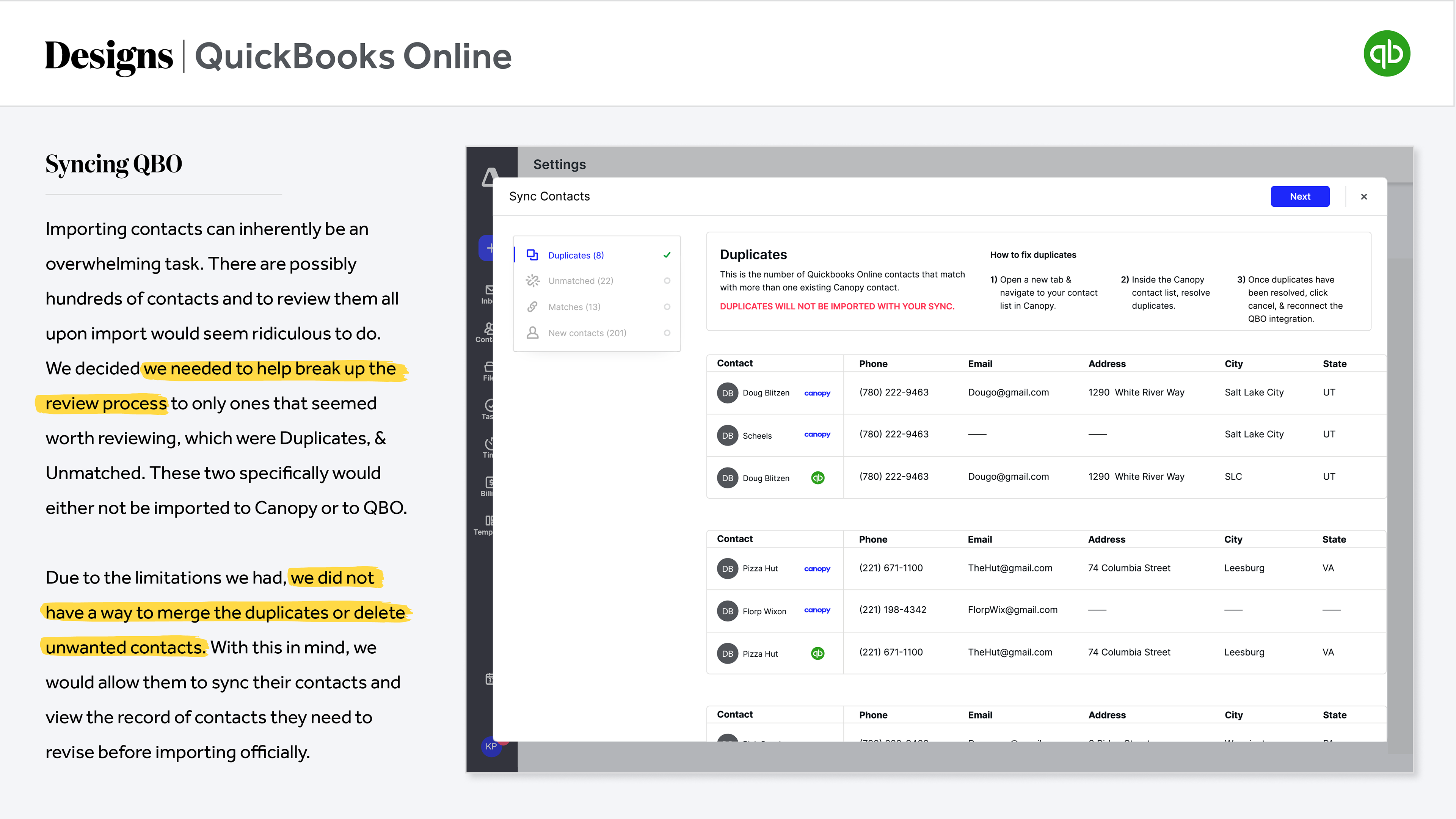This screenshot has width=1456, height=819.
Task: Click the Duplicates overlapping-squares icon
Action: click(532, 255)
